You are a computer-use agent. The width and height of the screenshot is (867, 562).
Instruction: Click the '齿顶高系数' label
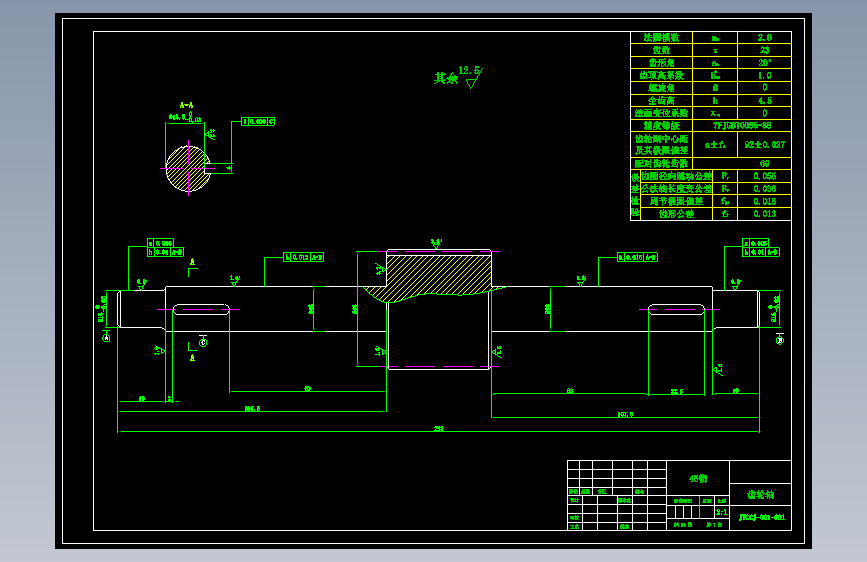(661, 75)
